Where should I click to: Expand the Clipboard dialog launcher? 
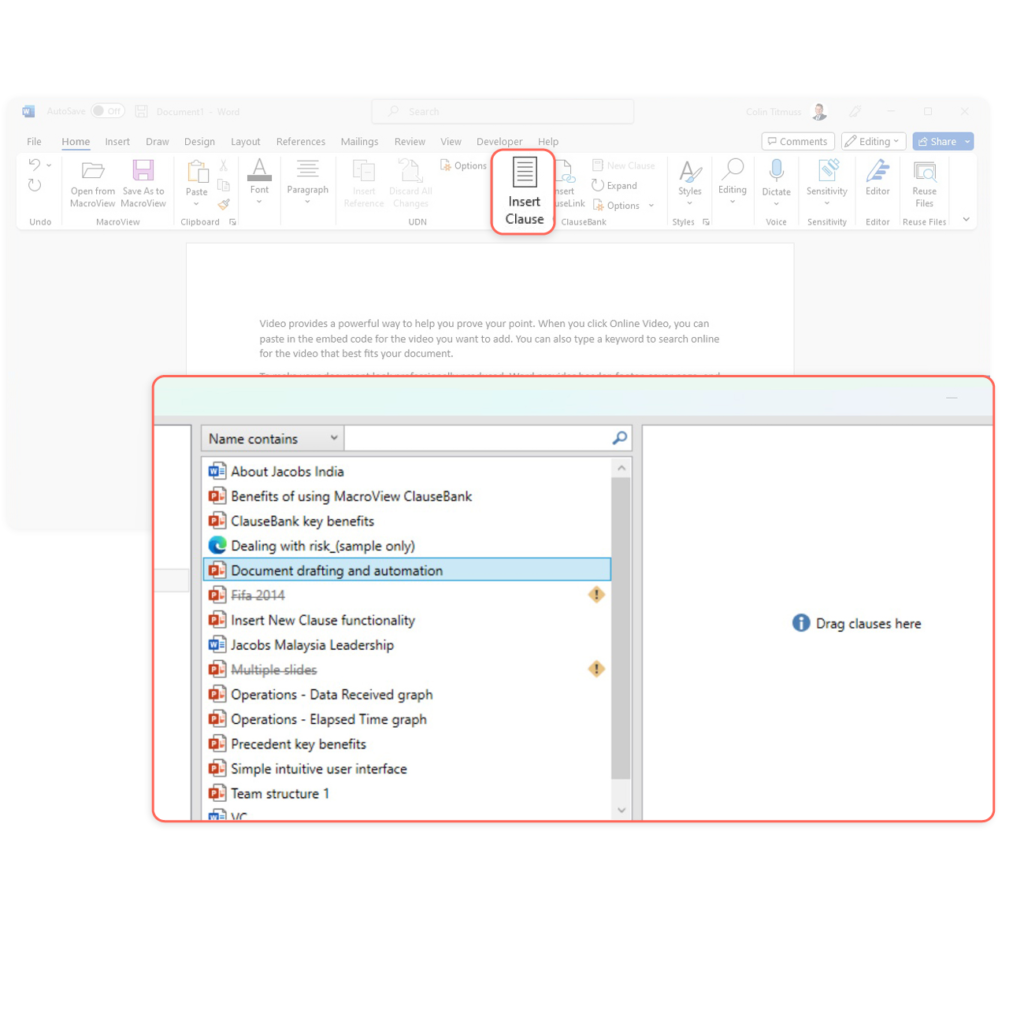tap(232, 222)
